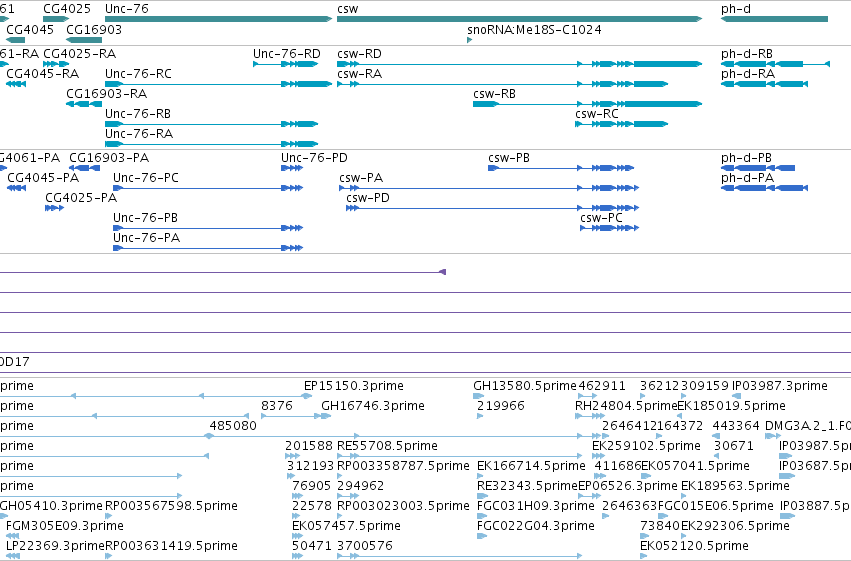Image resolution: width=851 pixels, height=561 pixels.
Task: Select transcript CG4025-RA
Action: point(56,64)
